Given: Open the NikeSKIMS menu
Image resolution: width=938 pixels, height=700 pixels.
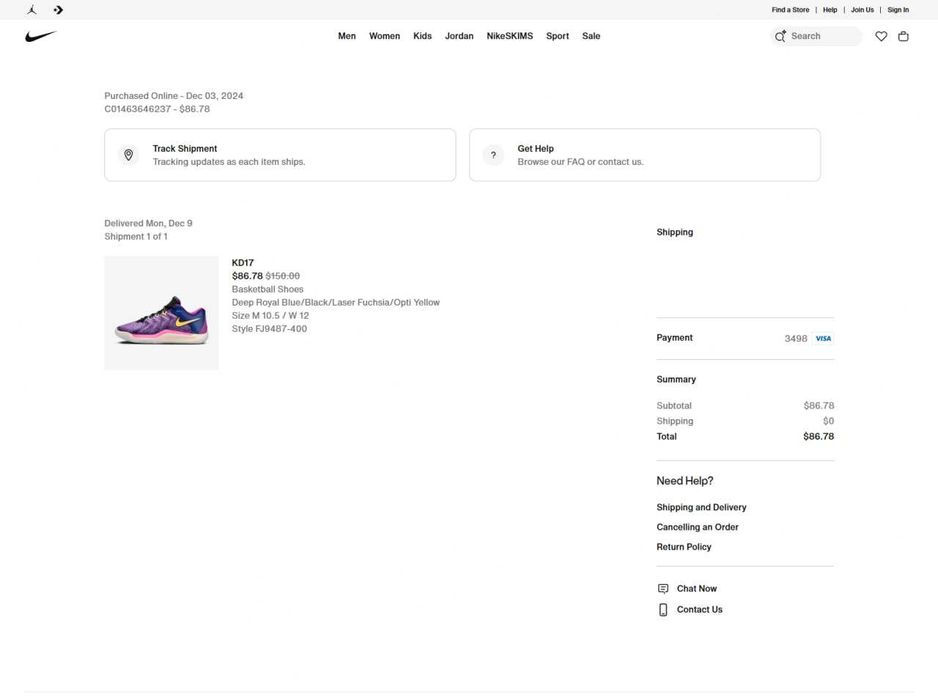Looking at the screenshot, I should tap(510, 36).
